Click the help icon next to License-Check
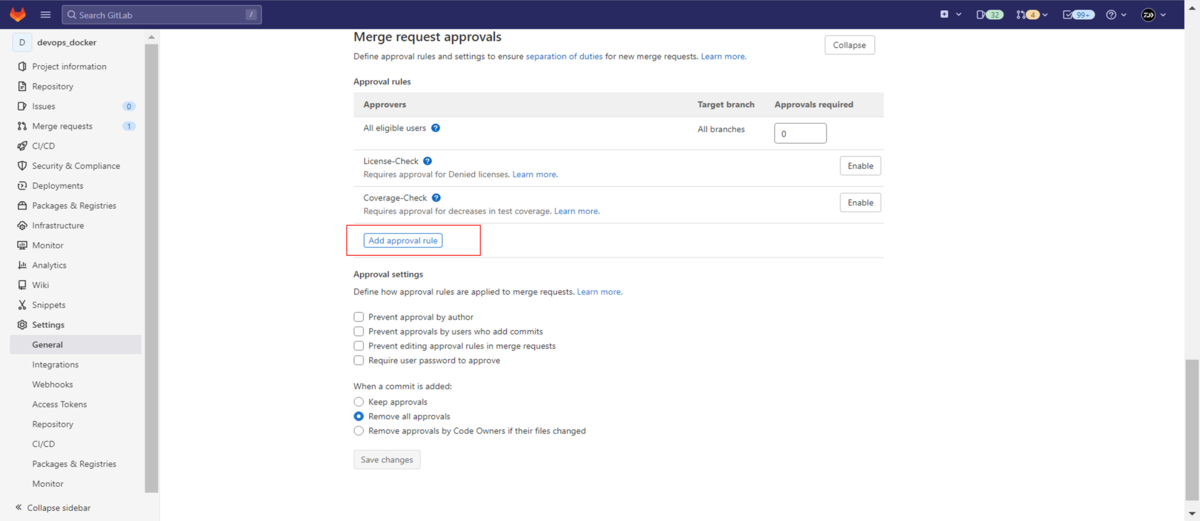 (x=428, y=161)
